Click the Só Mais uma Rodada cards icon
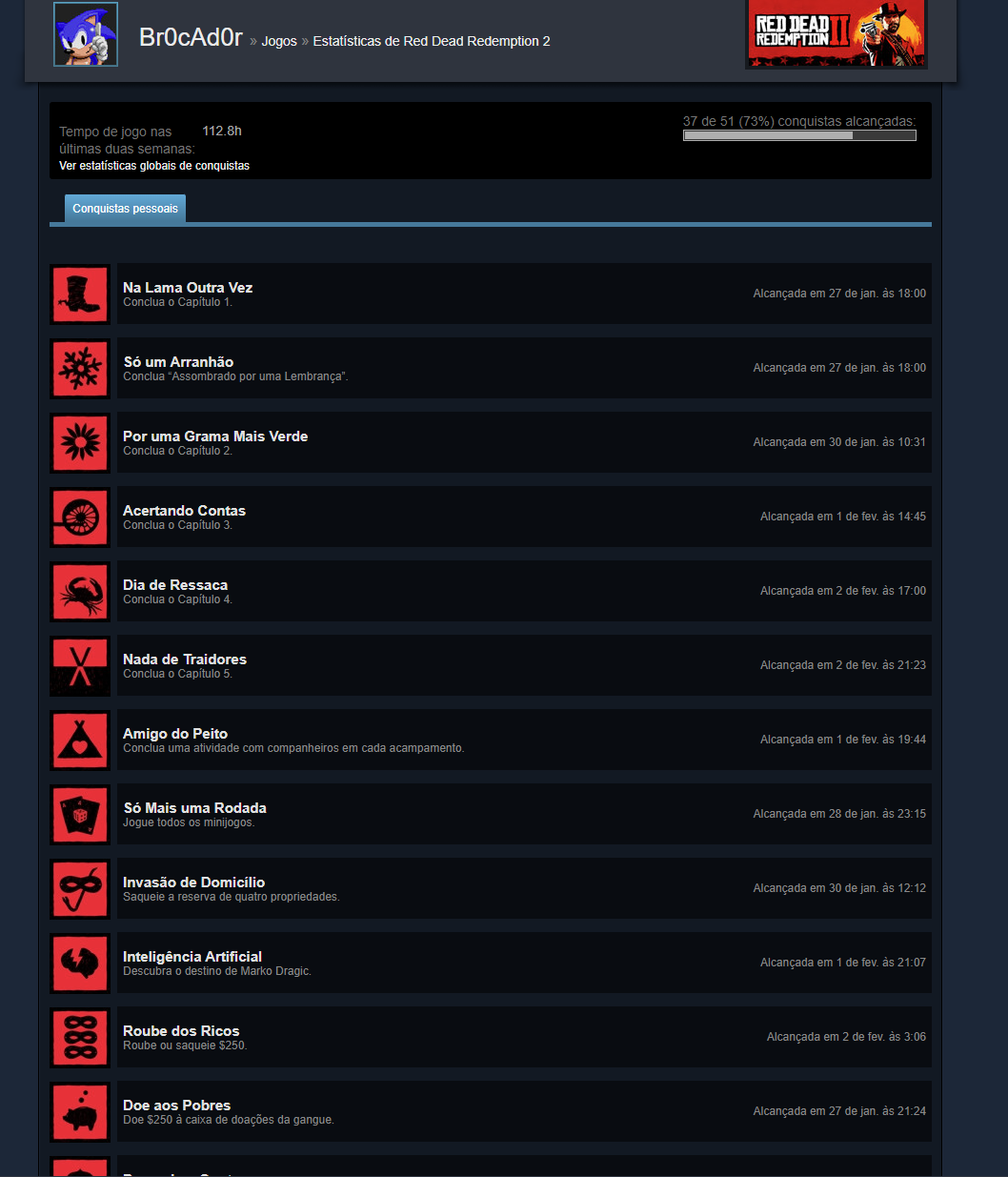 coord(79,814)
